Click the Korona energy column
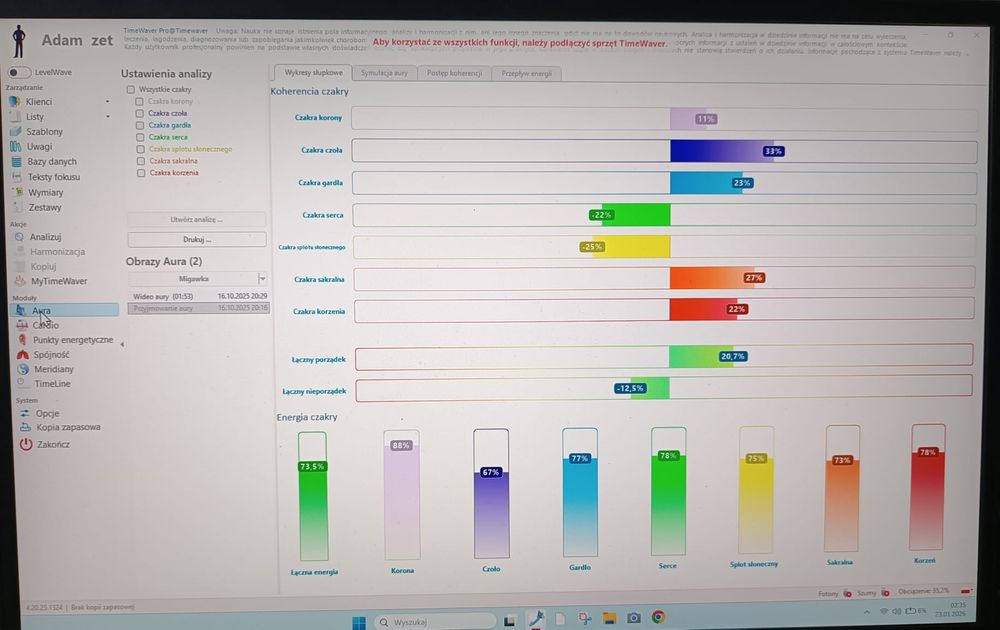The image size is (1000, 630). (x=402, y=495)
